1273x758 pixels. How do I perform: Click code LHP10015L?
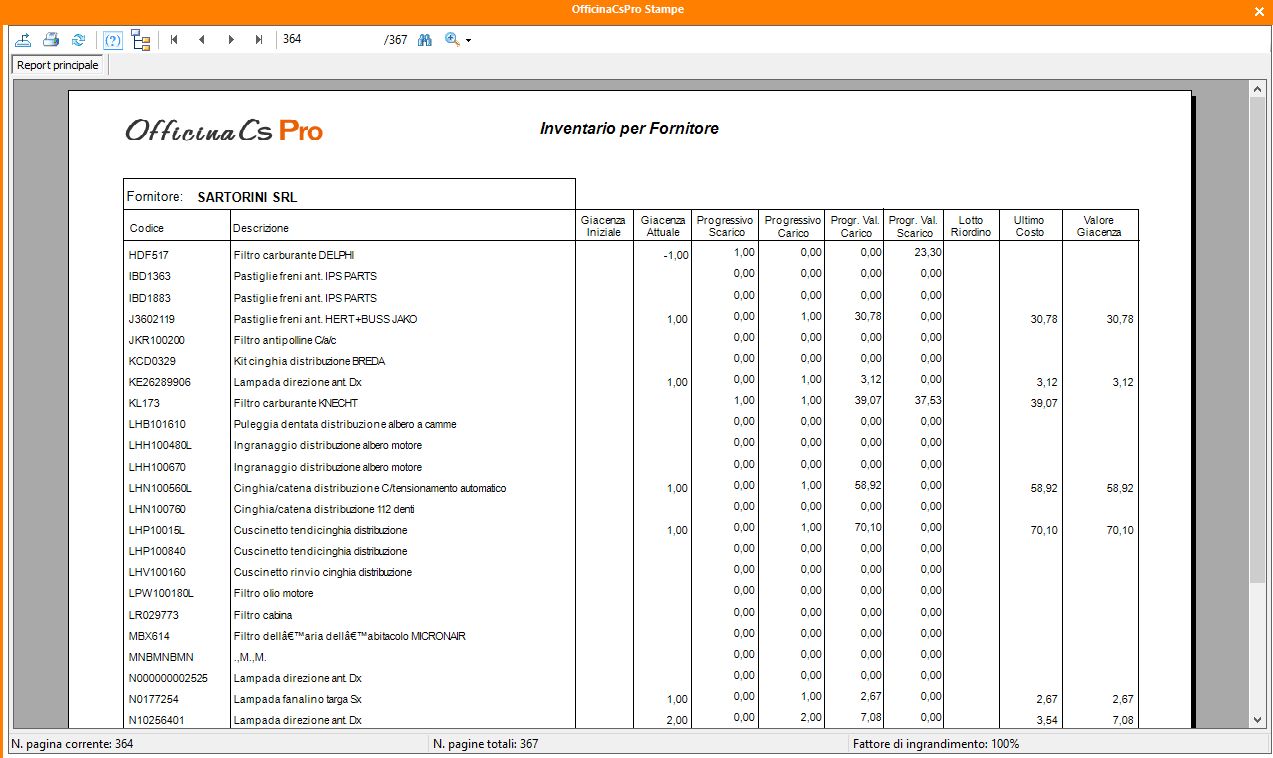click(157, 530)
